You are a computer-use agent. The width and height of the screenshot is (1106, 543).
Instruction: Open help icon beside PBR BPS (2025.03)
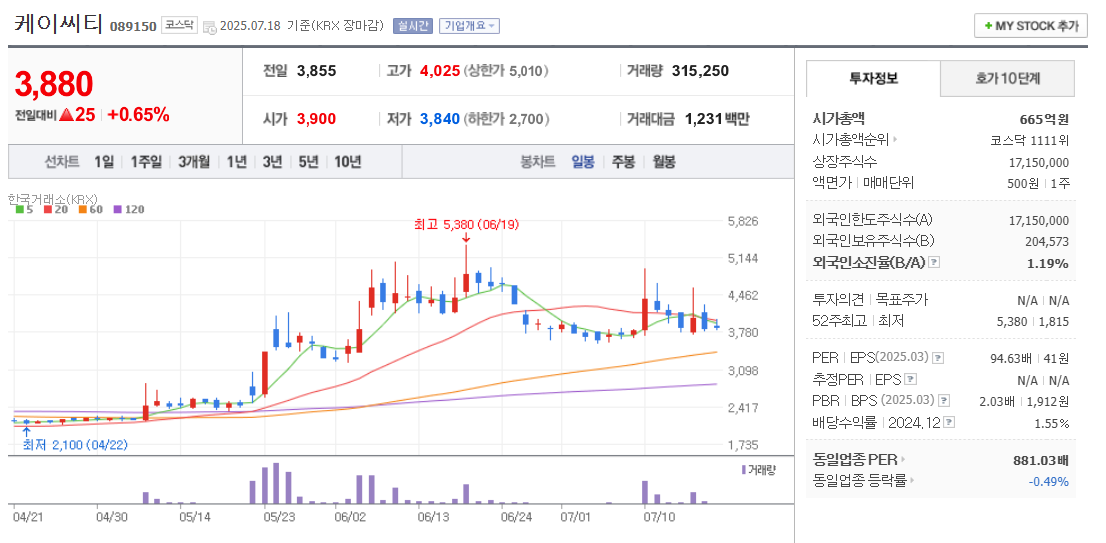(x=944, y=401)
